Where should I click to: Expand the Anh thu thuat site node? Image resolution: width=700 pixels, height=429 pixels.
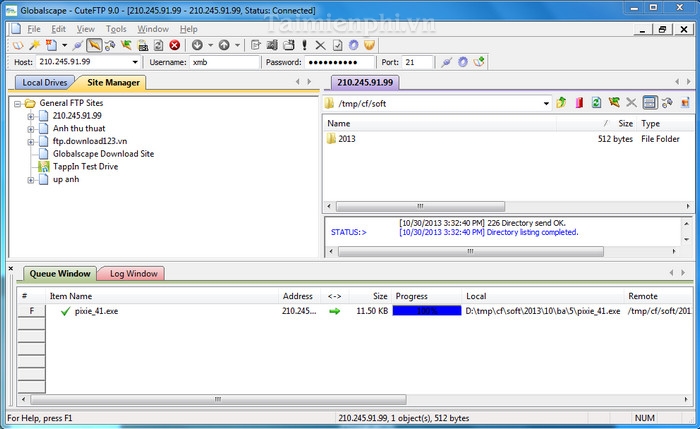click(x=31, y=129)
